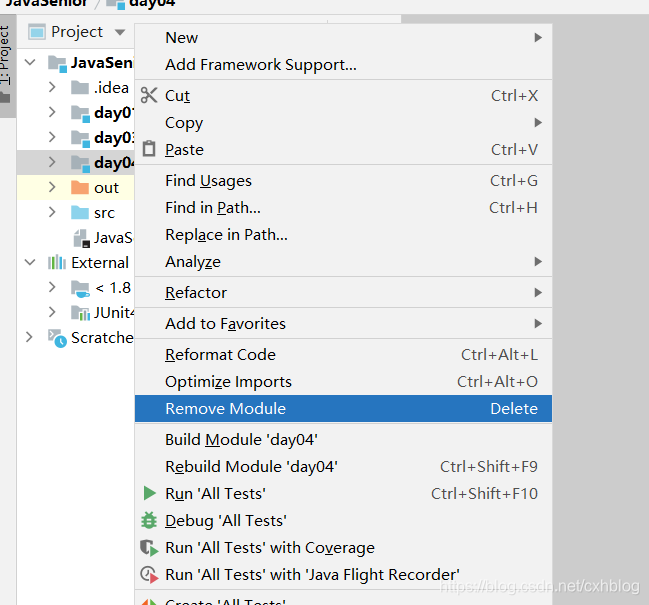Select the src folder row
This screenshot has height=605, width=649.
75,213
